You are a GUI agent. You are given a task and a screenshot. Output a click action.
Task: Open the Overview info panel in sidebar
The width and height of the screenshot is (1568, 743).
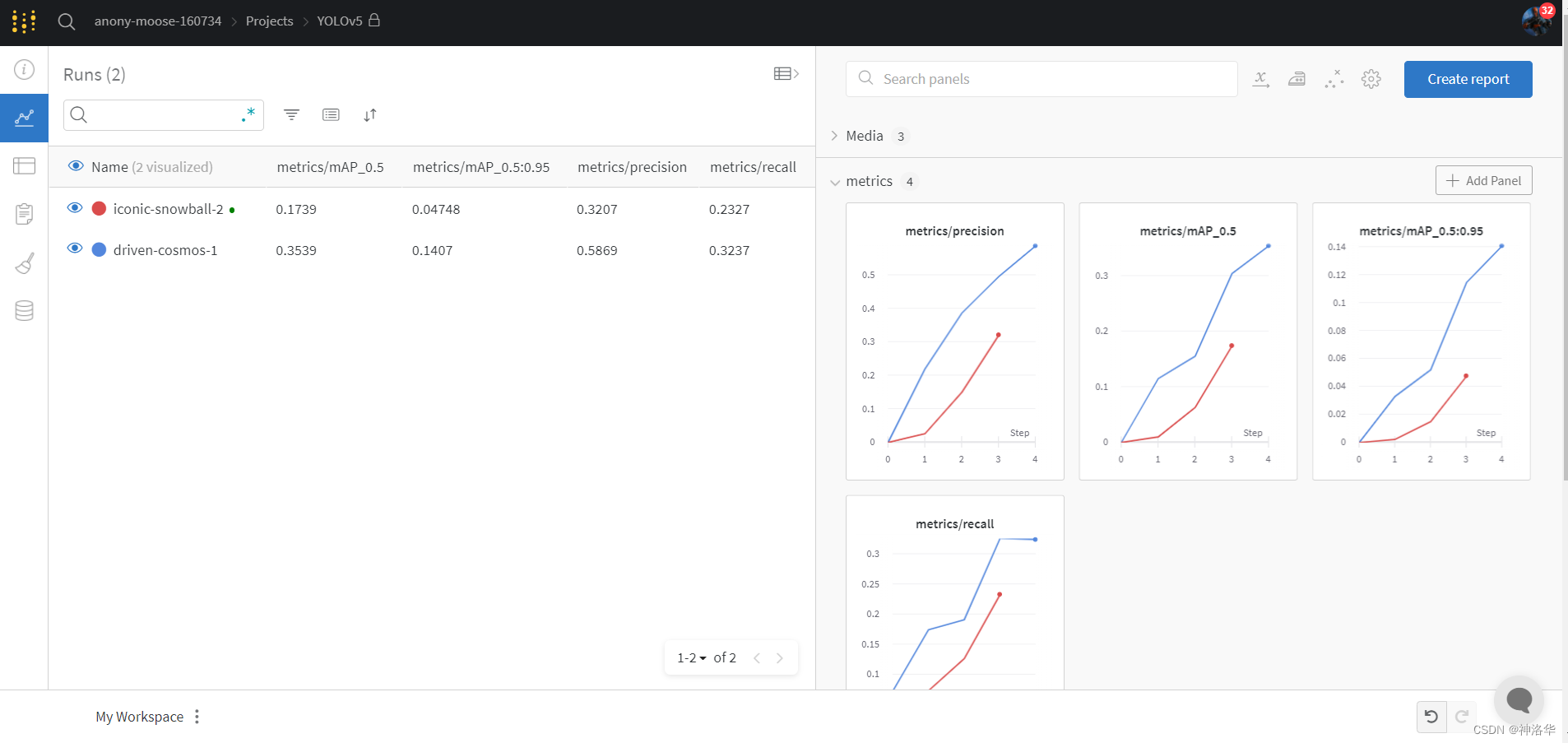tap(24, 69)
